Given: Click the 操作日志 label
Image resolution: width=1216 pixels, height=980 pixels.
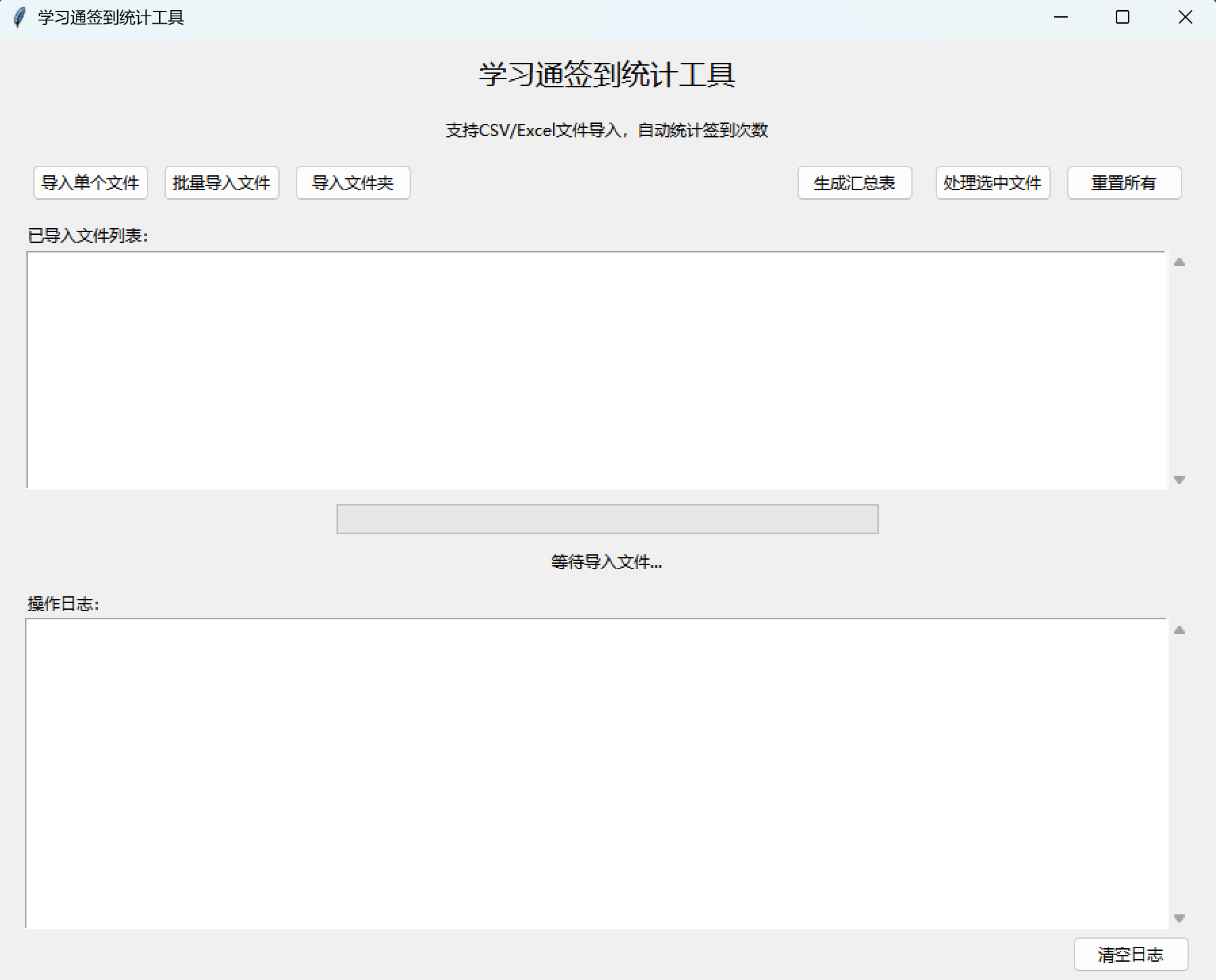Looking at the screenshot, I should click(x=64, y=604).
